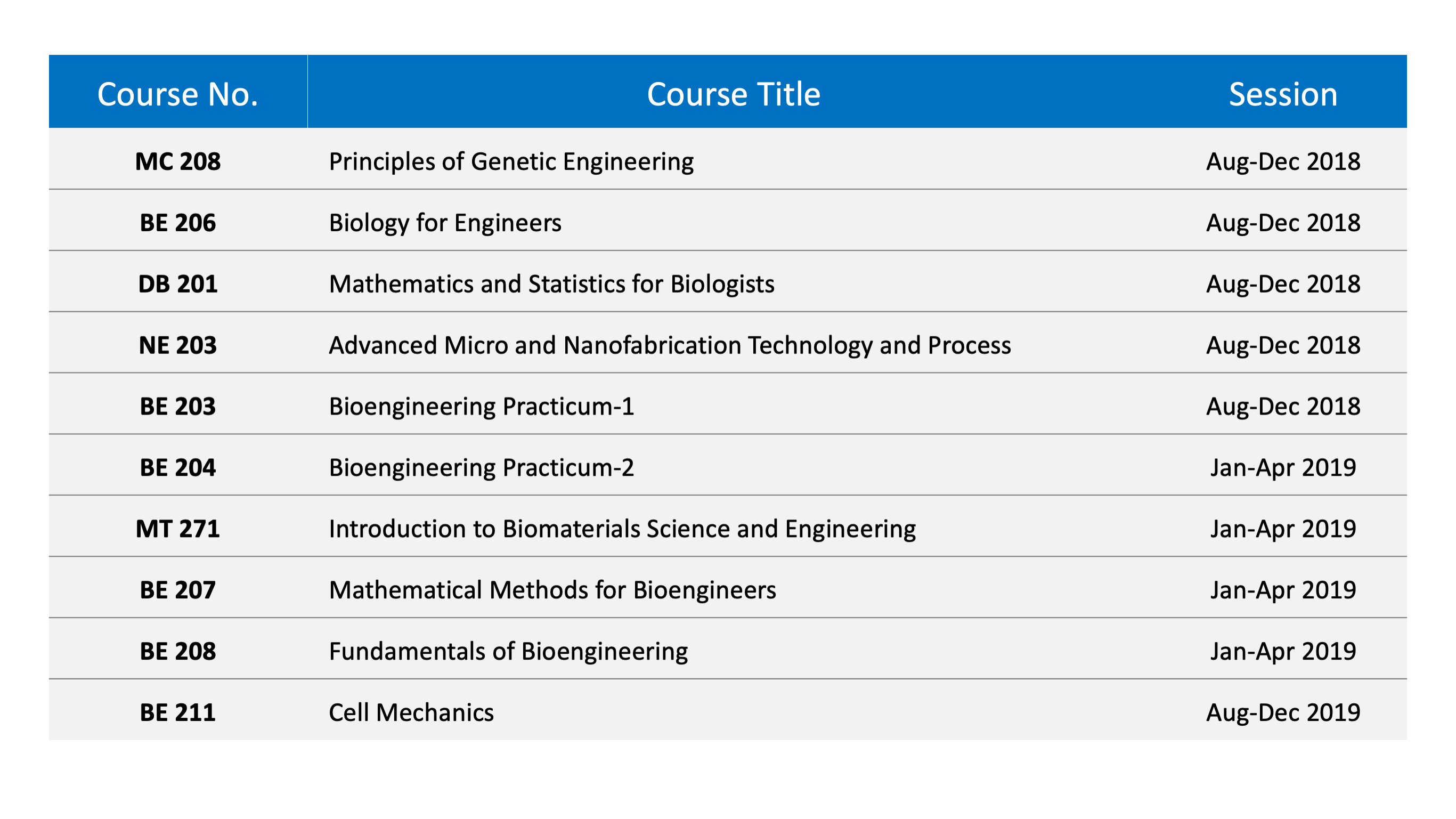Select the DB 201 course number

coord(177,283)
